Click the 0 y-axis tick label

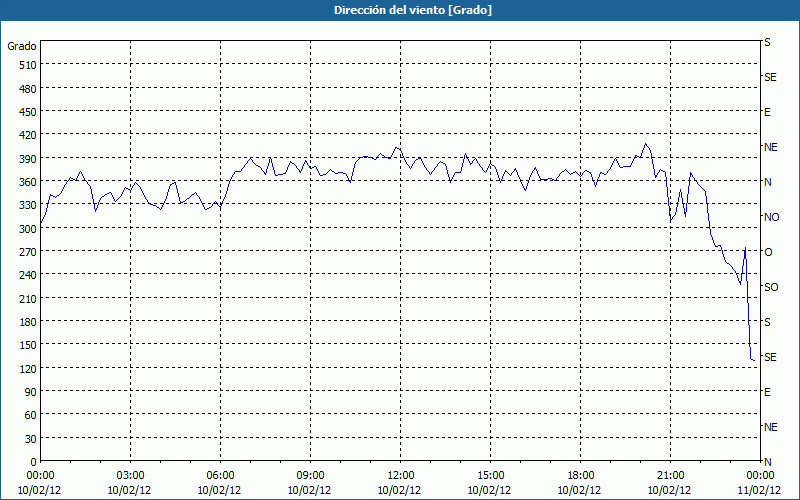point(34,462)
